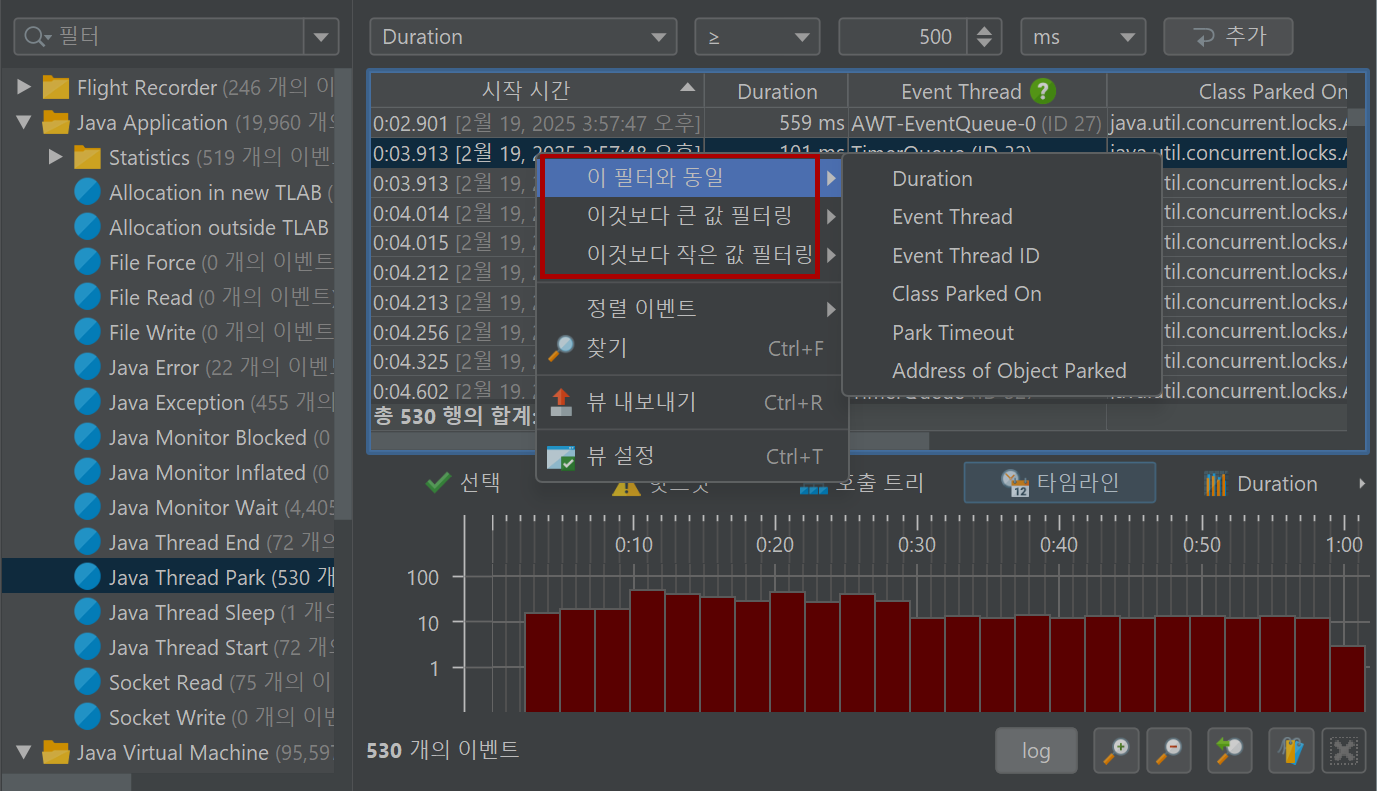The height and width of the screenshot is (791, 1377).
Task: Open the filter history dropdown arrow
Action: [321, 37]
